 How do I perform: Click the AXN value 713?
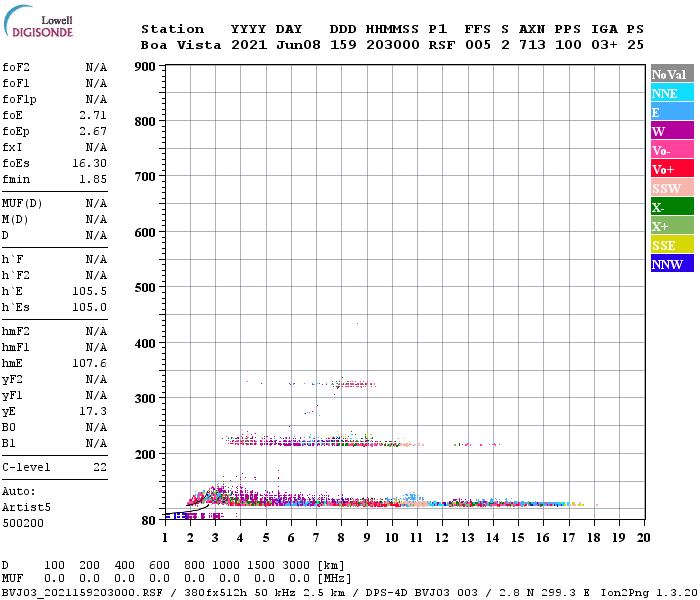[x=532, y=45]
